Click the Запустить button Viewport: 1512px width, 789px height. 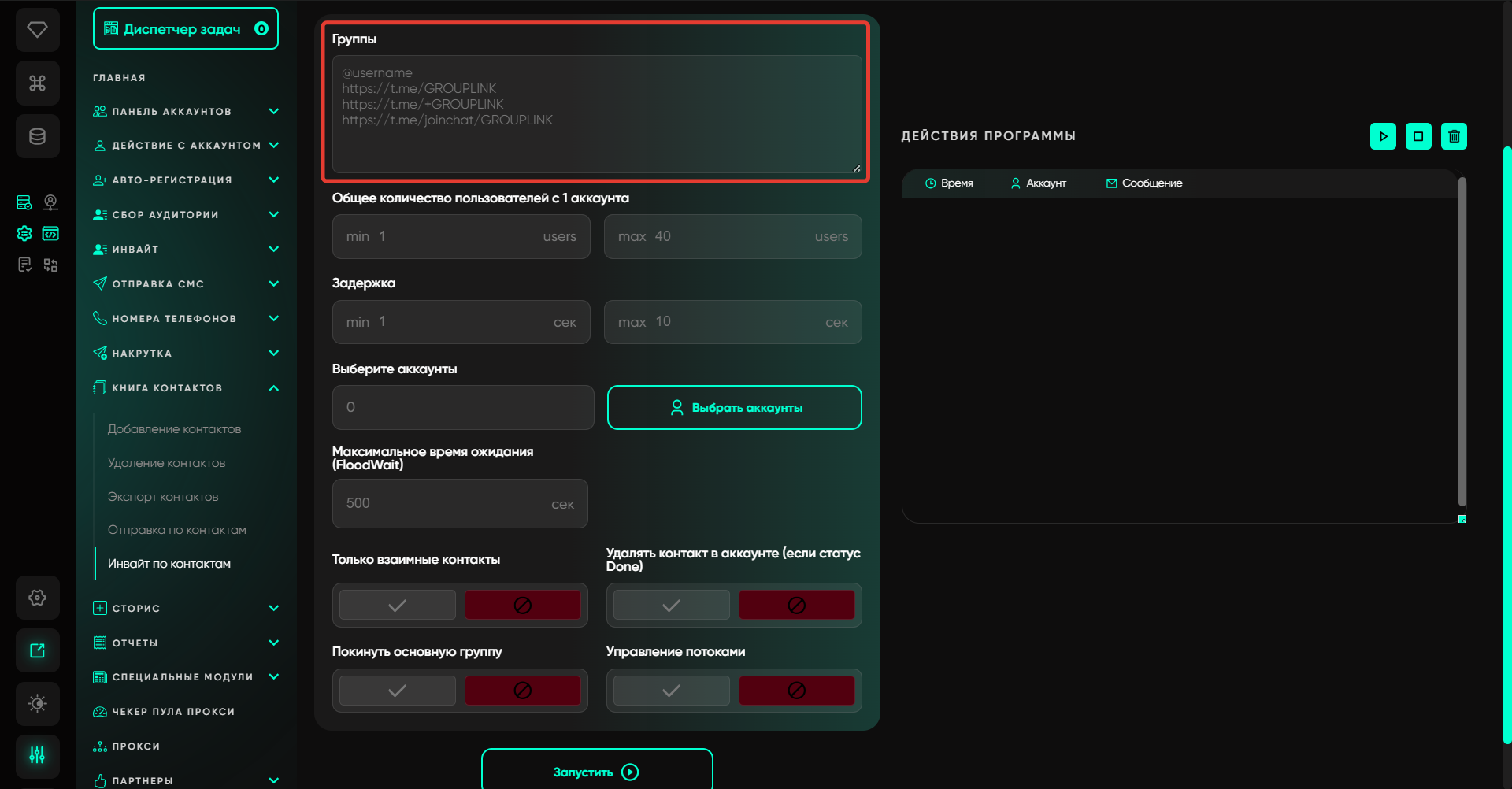(x=597, y=772)
